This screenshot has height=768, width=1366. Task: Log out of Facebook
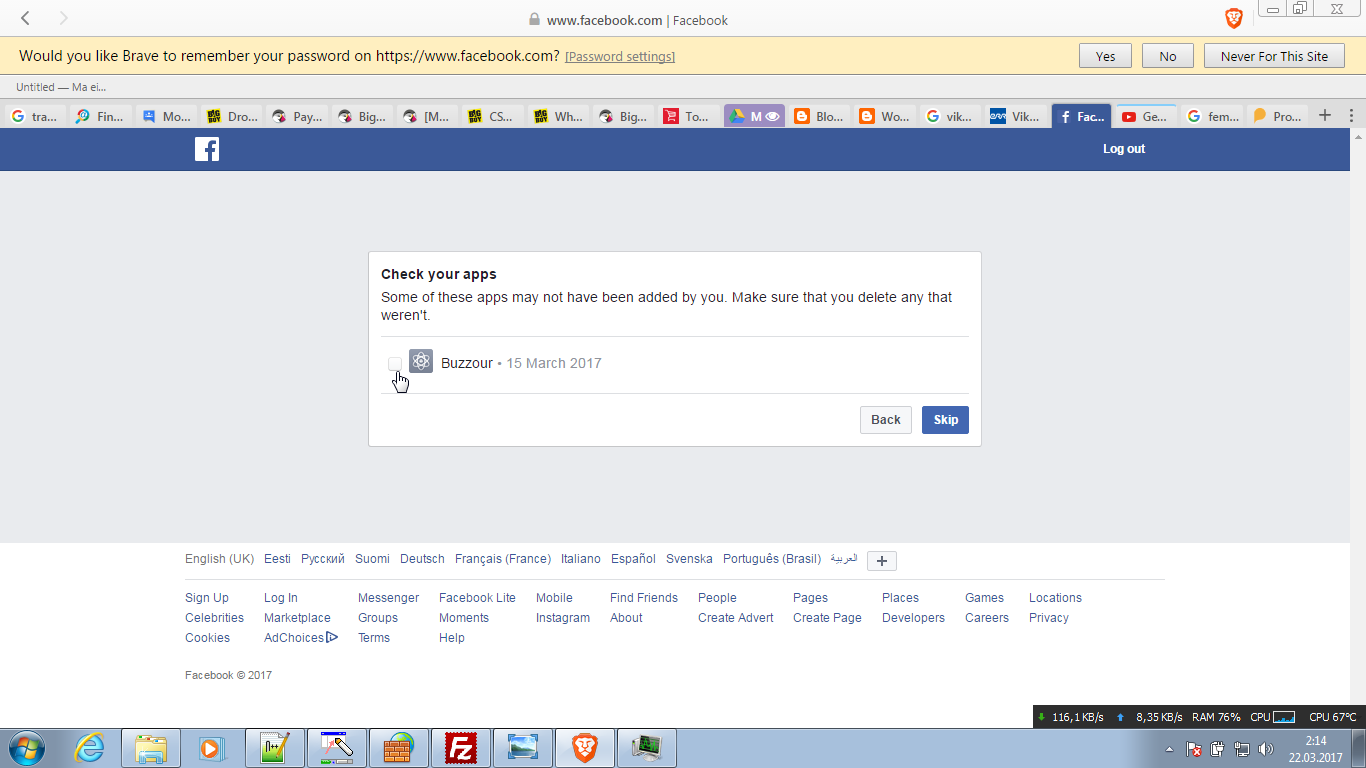point(1124,149)
